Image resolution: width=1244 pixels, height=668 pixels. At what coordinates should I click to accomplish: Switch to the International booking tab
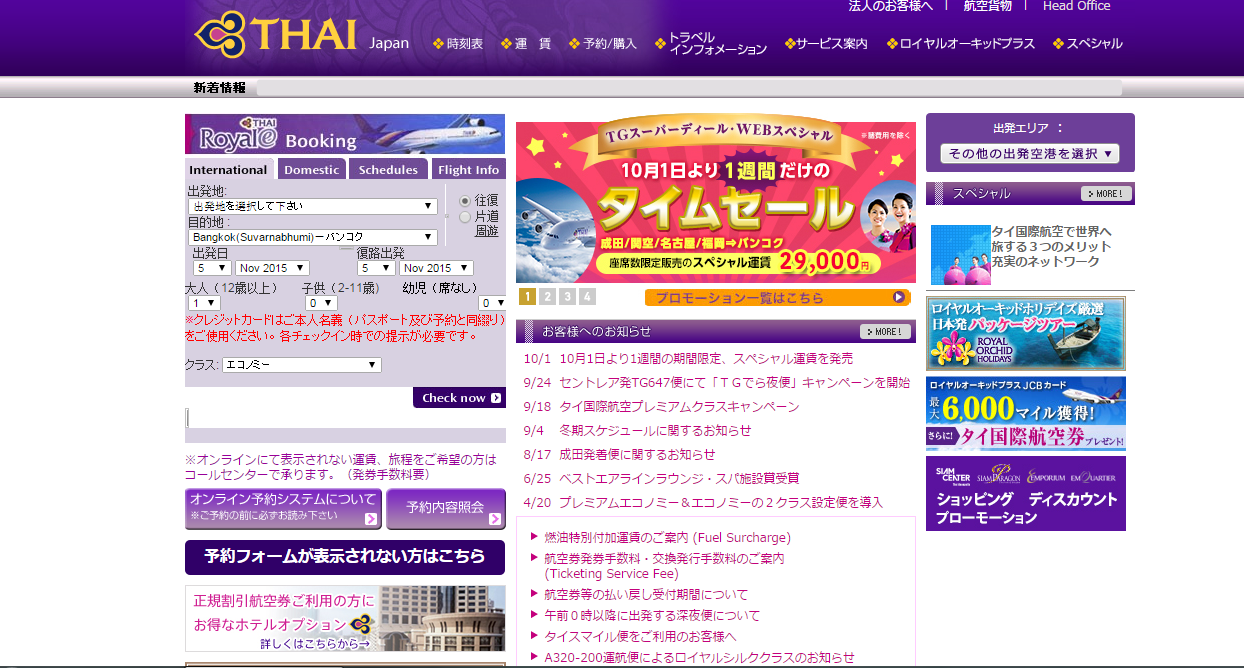tap(229, 169)
